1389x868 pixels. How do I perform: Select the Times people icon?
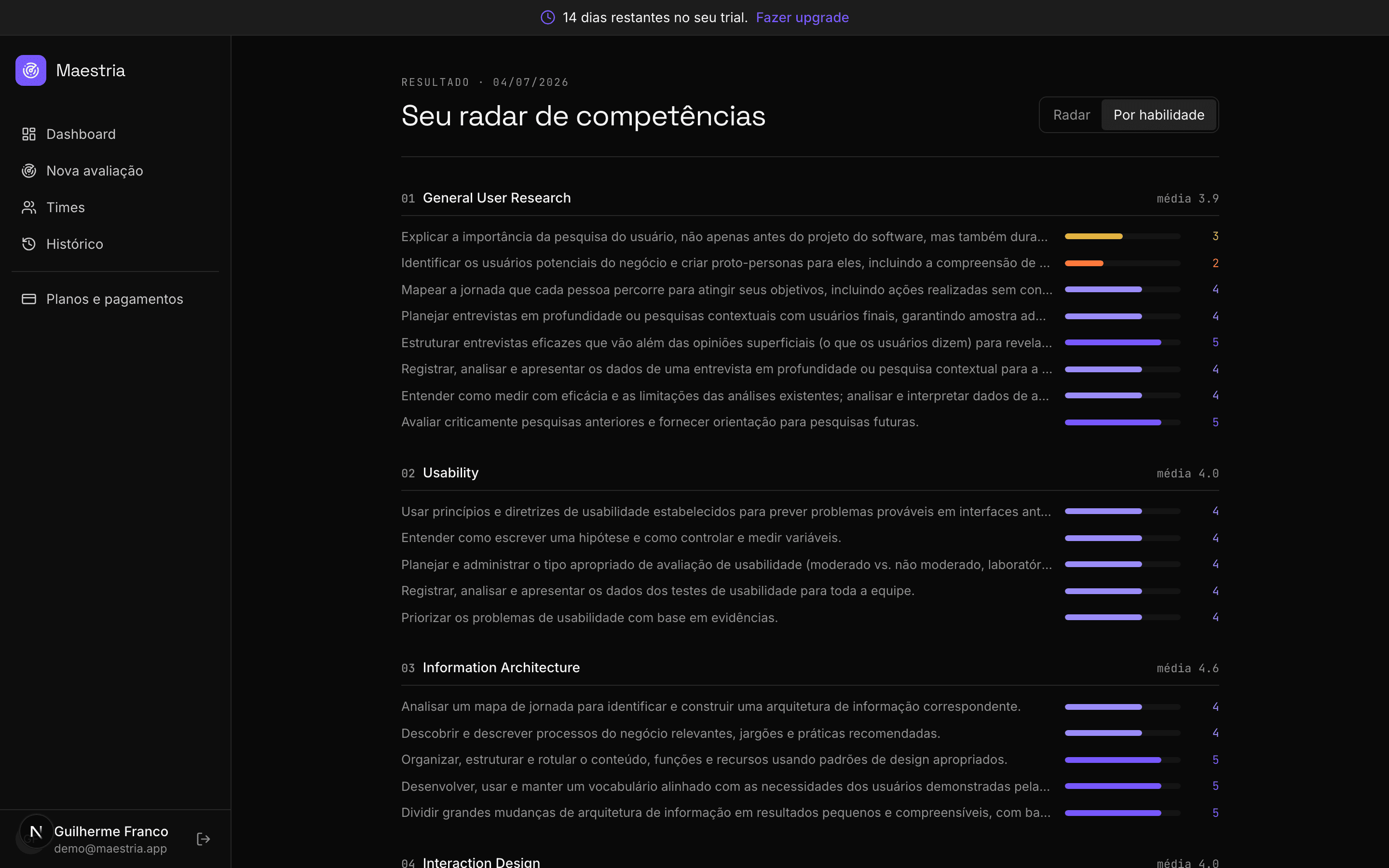(29, 208)
